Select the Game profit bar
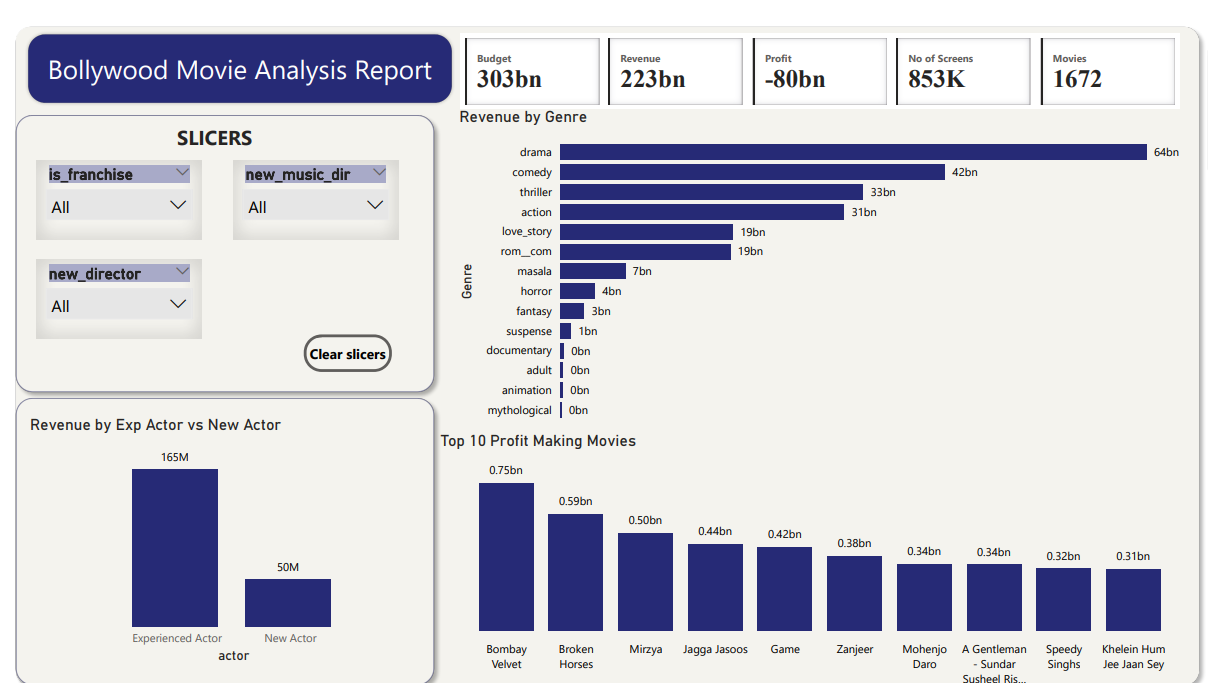The image size is (1218, 683). [x=784, y=589]
